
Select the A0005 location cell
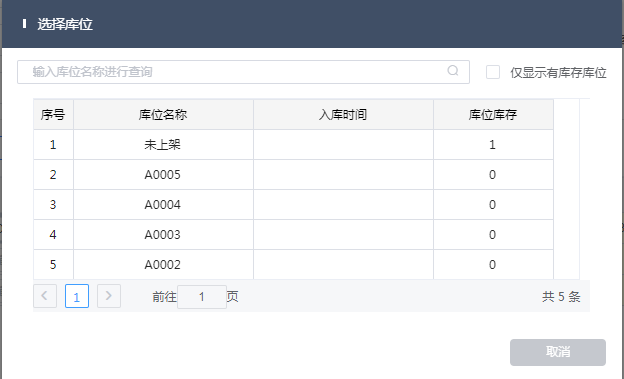tap(163, 174)
